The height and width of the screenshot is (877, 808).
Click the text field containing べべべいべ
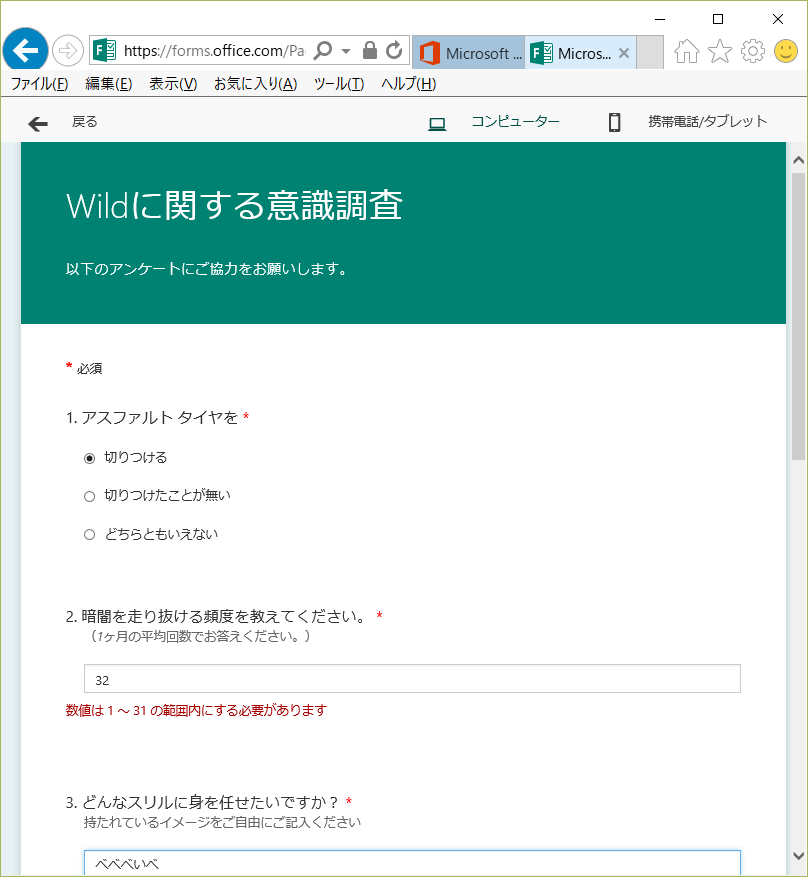click(x=412, y=863)
